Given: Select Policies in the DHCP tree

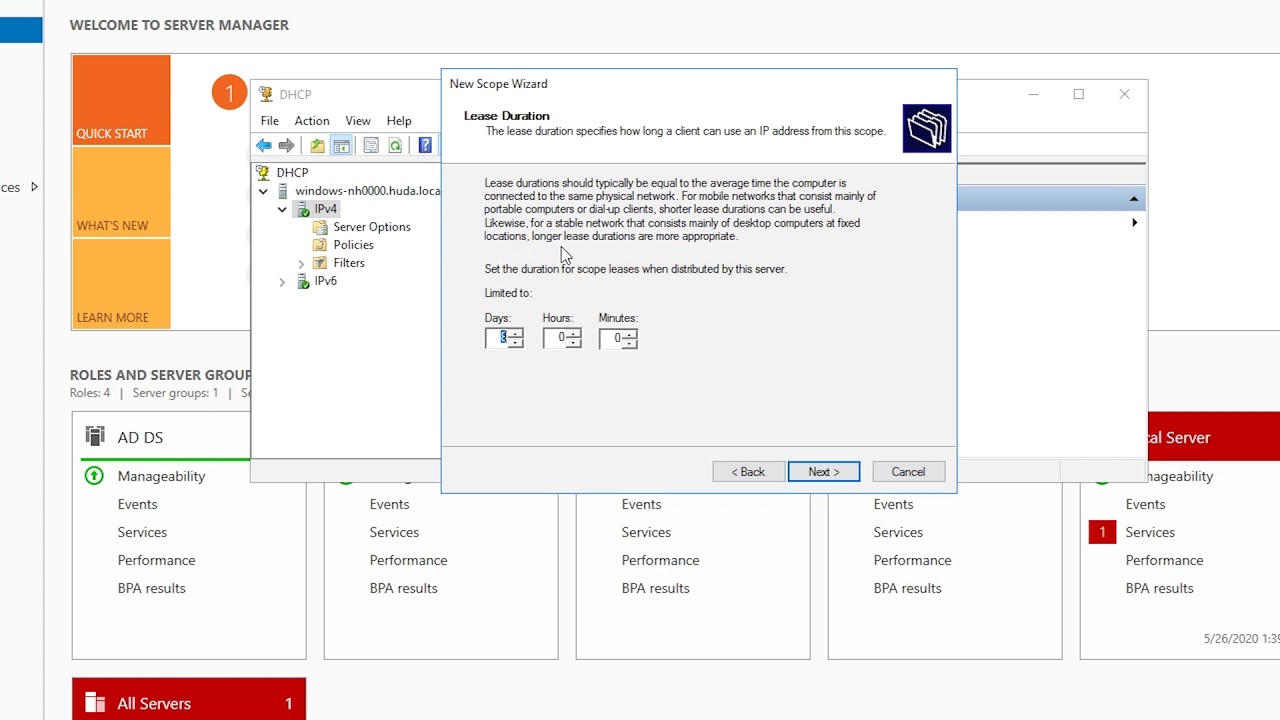Looking at the screenshot, I should point(353,245).
